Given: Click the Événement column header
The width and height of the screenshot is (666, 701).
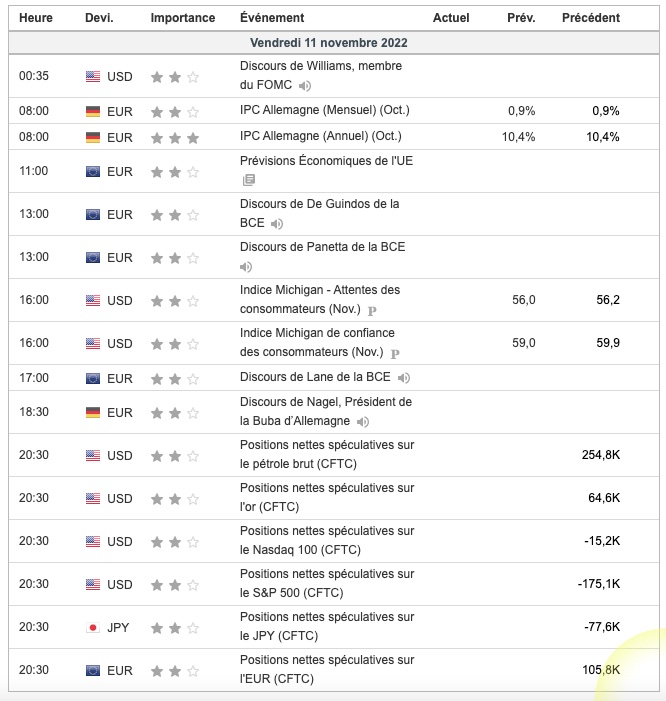Looking at the screenshot, I should coord(273,18).
